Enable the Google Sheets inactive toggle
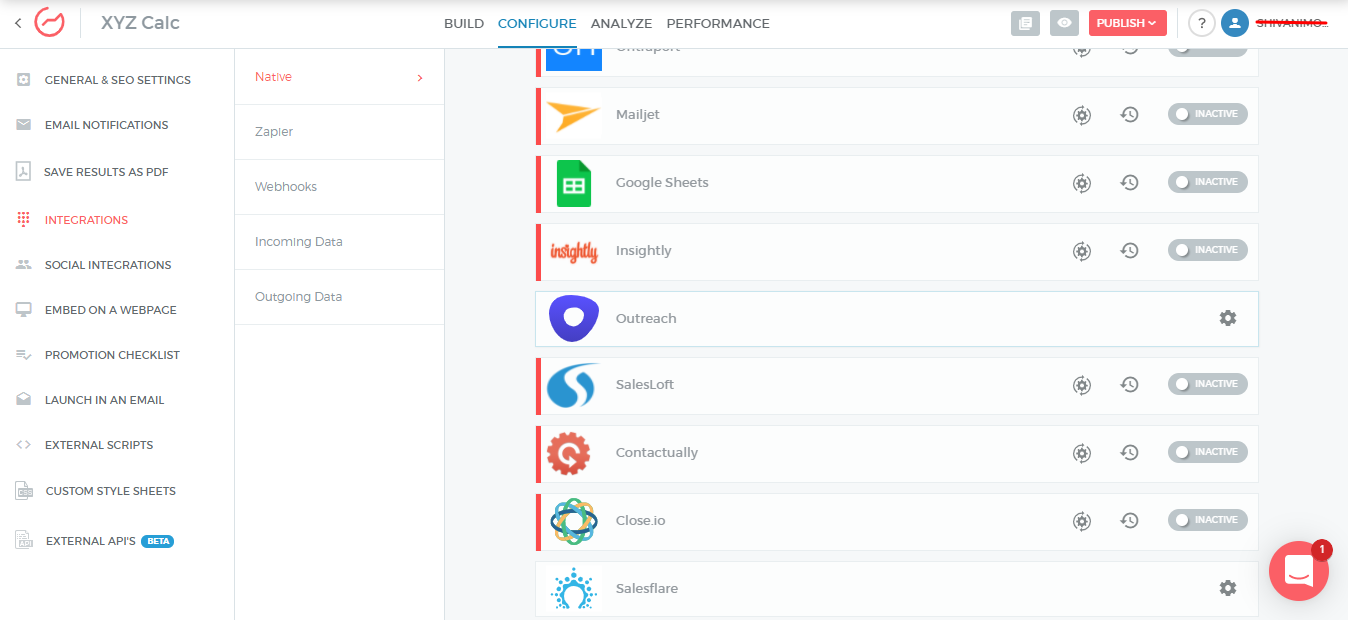 pos(1207,182)
